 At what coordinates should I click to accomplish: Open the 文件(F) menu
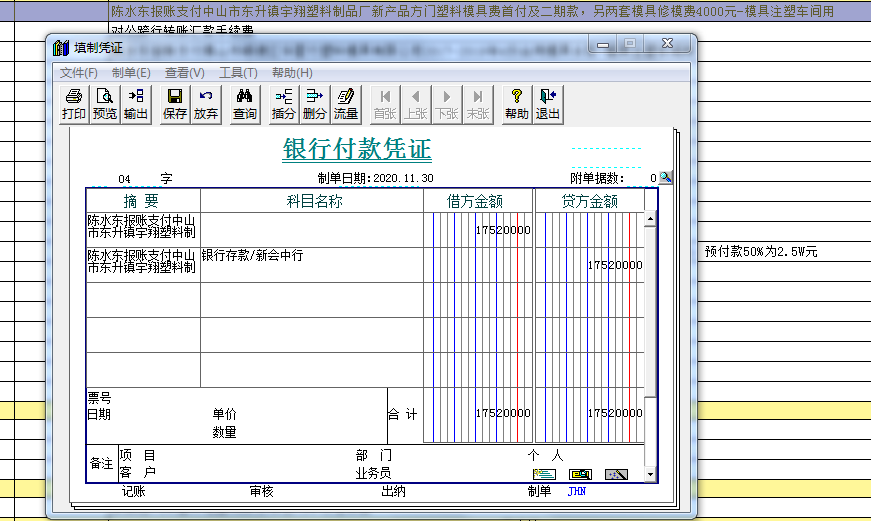tap(79, 73)
